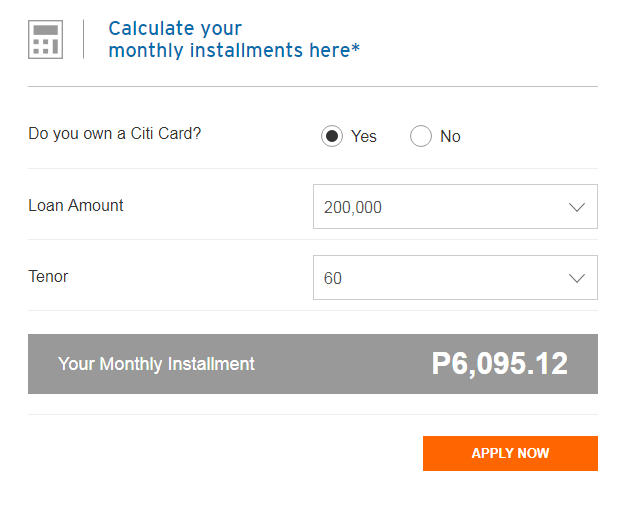Click the Loan Amount label
The image size is (636, 510).
tap(76, 205)
